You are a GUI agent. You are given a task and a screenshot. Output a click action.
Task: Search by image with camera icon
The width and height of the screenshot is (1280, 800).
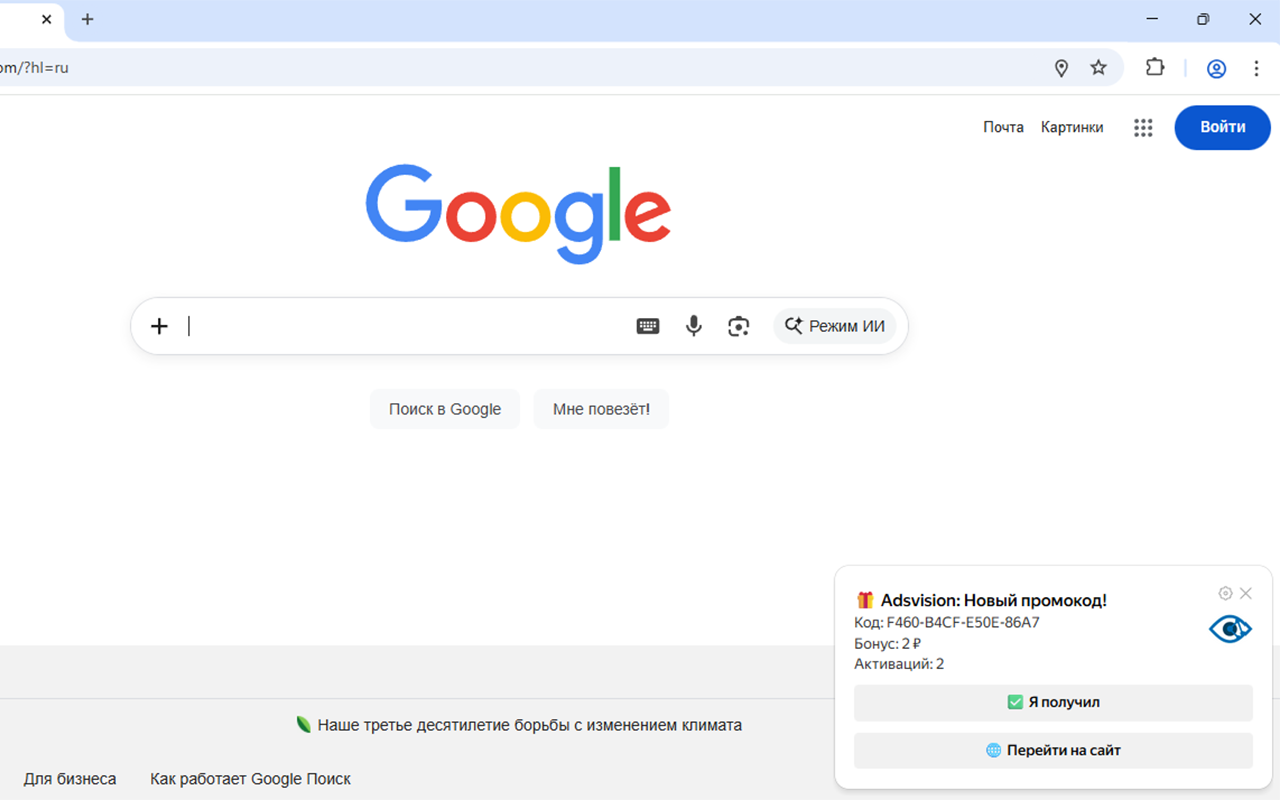tap(738, 326)
